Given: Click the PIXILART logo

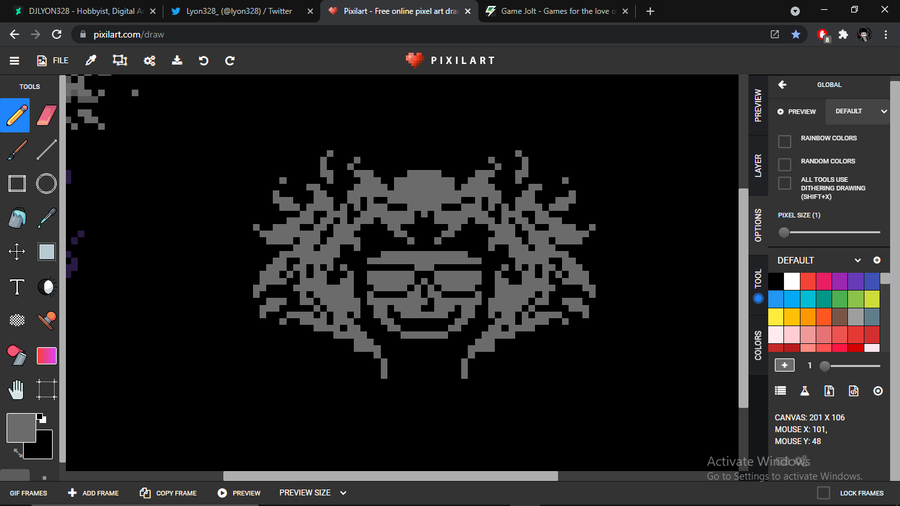Looking at the screenshot, I should (450, 60).
